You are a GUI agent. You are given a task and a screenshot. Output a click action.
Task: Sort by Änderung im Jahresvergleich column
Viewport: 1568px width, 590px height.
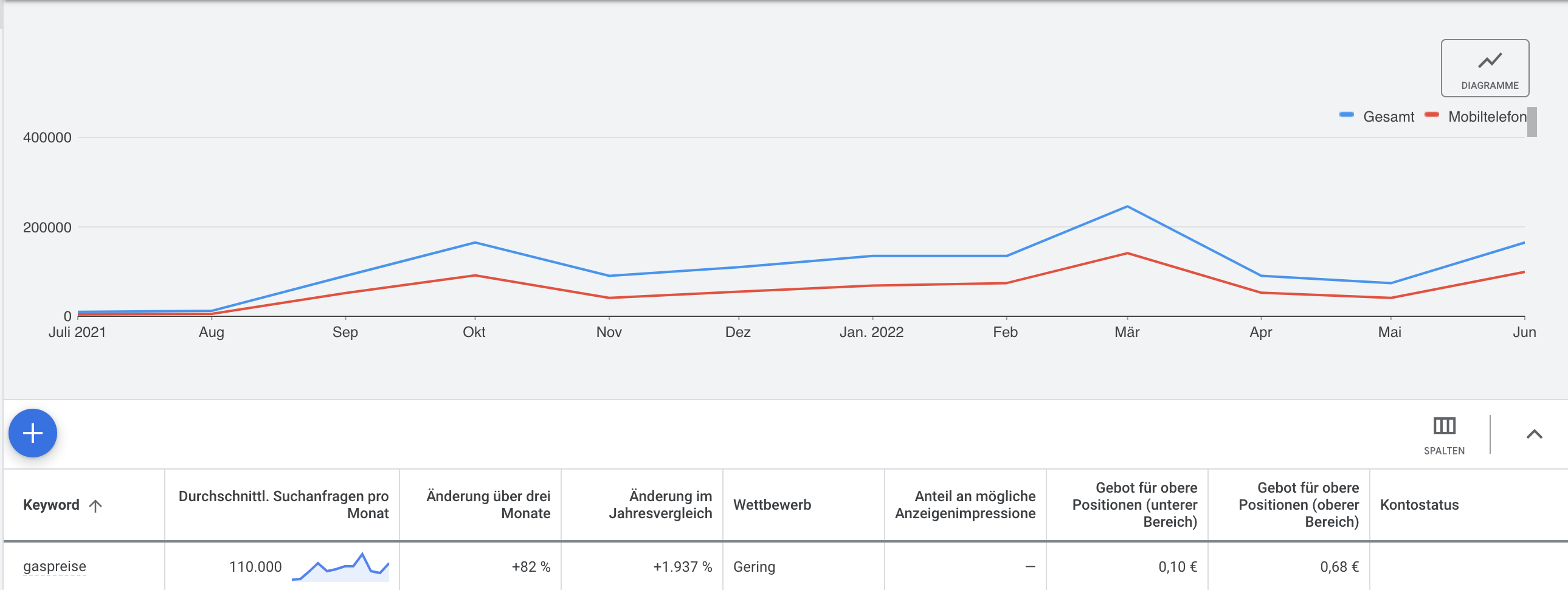coord(660,505)
